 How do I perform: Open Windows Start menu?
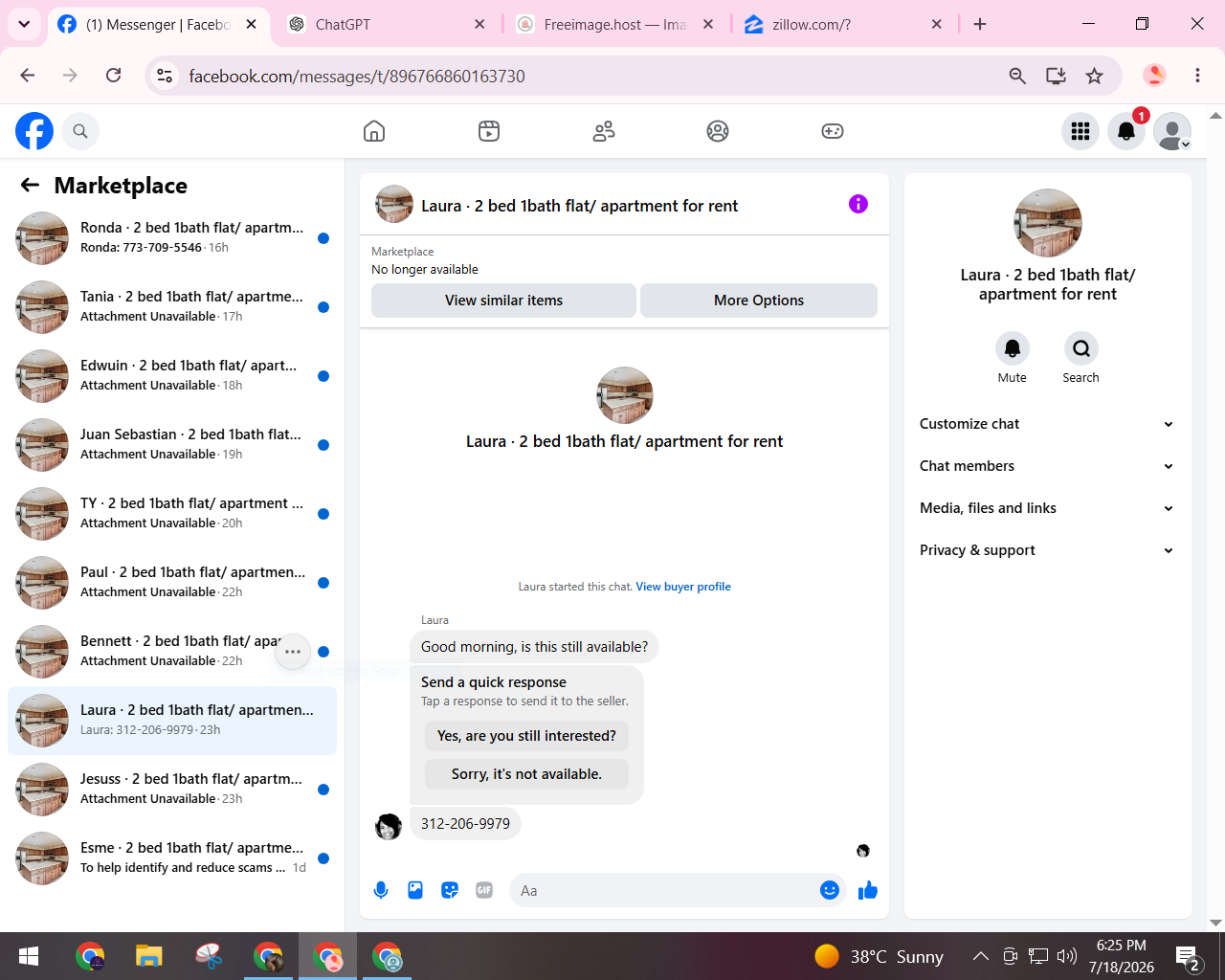coord(29,956)
